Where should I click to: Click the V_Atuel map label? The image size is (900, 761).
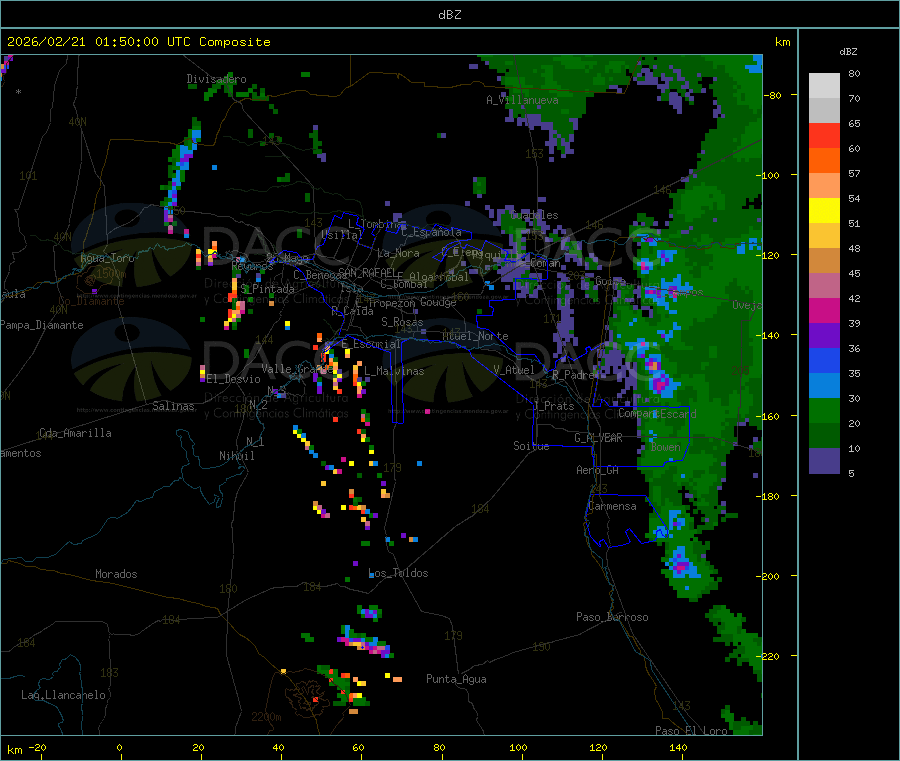[x=514, y=370]
